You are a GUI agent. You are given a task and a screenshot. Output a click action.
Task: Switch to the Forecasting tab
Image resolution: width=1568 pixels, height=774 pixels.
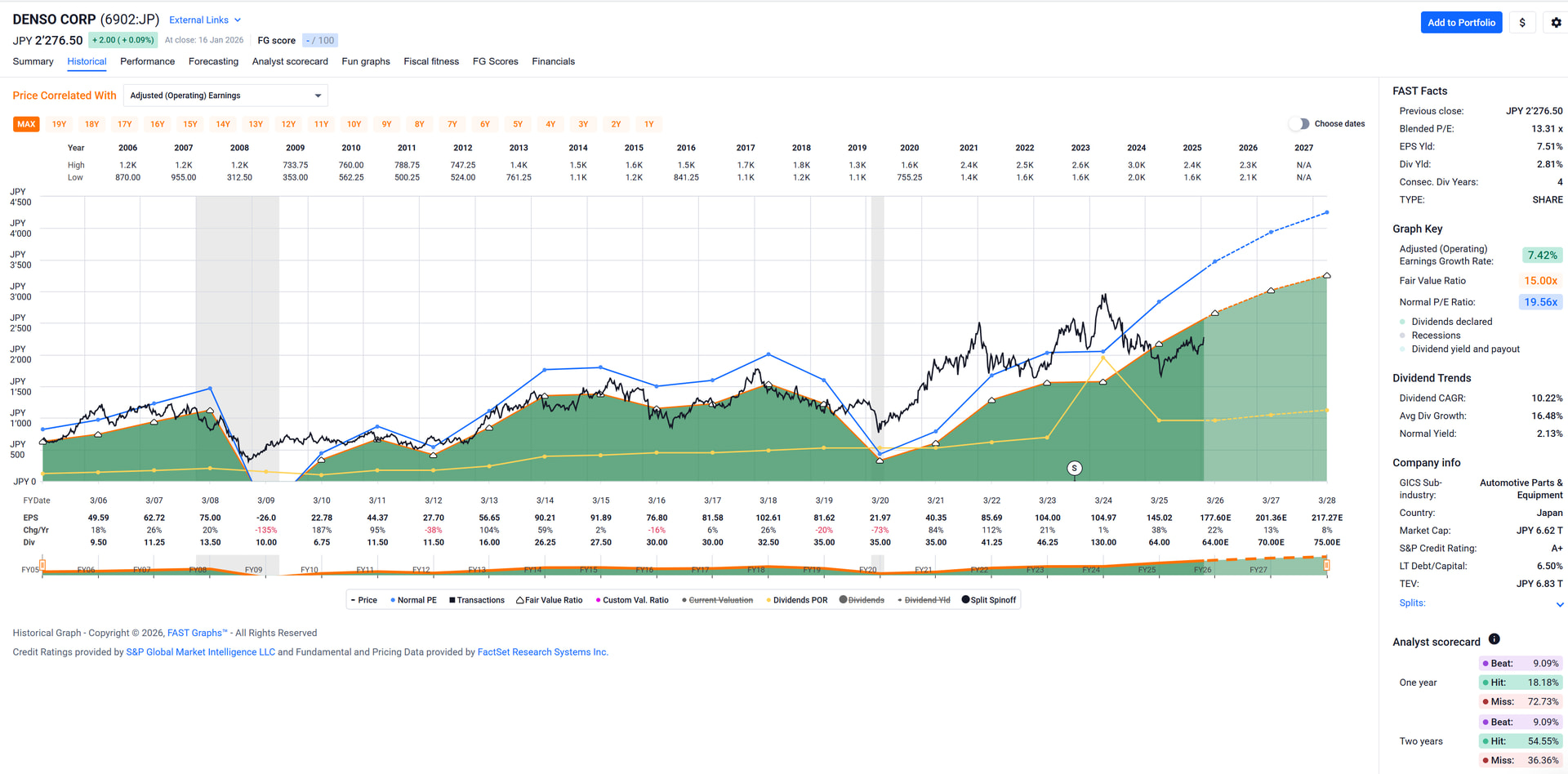point(213,61)
